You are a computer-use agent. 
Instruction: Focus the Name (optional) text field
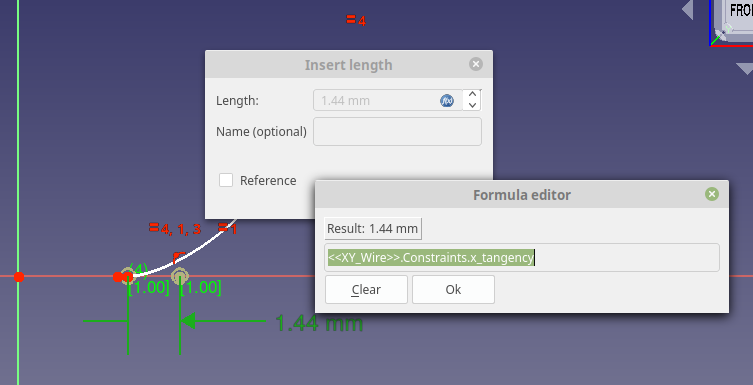[x=397, y=132]
